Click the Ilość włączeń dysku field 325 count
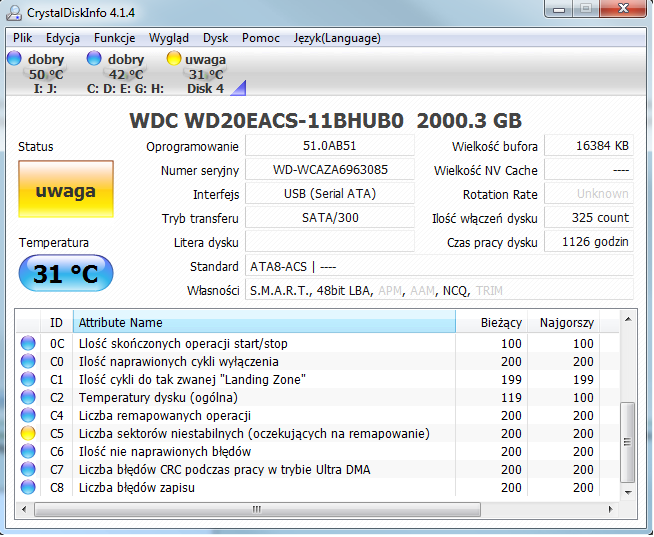654x537 pixels. point(589,218)
